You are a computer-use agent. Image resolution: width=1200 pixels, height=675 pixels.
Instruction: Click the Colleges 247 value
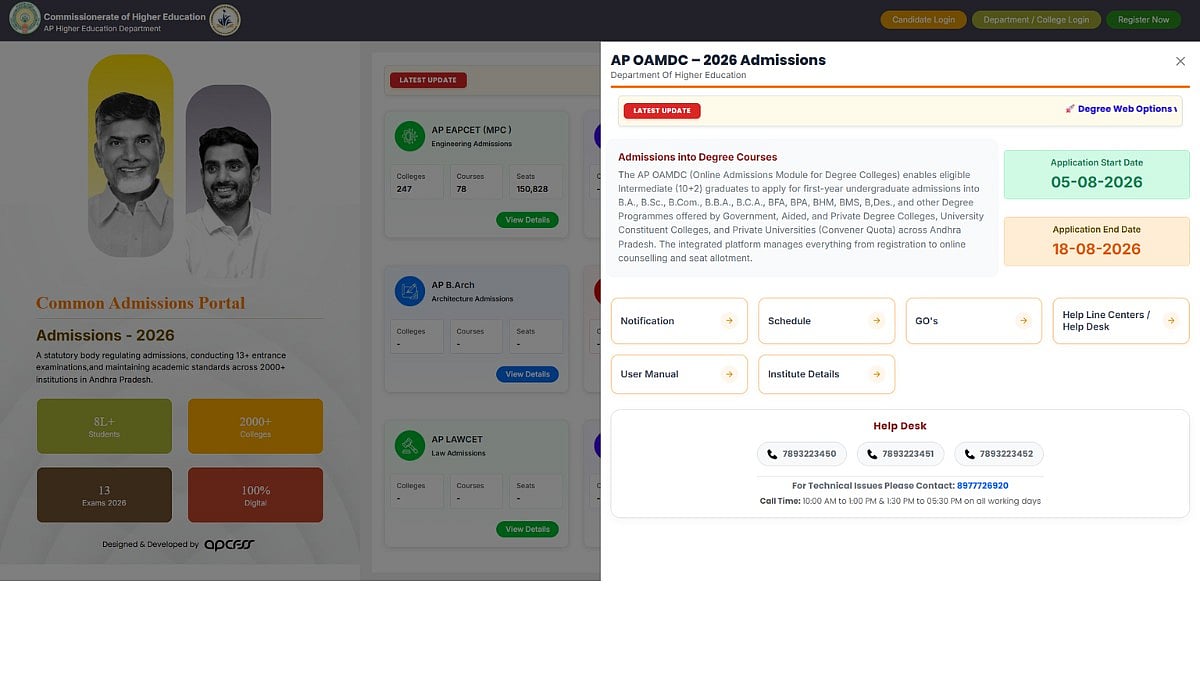[x=404, y=189]
